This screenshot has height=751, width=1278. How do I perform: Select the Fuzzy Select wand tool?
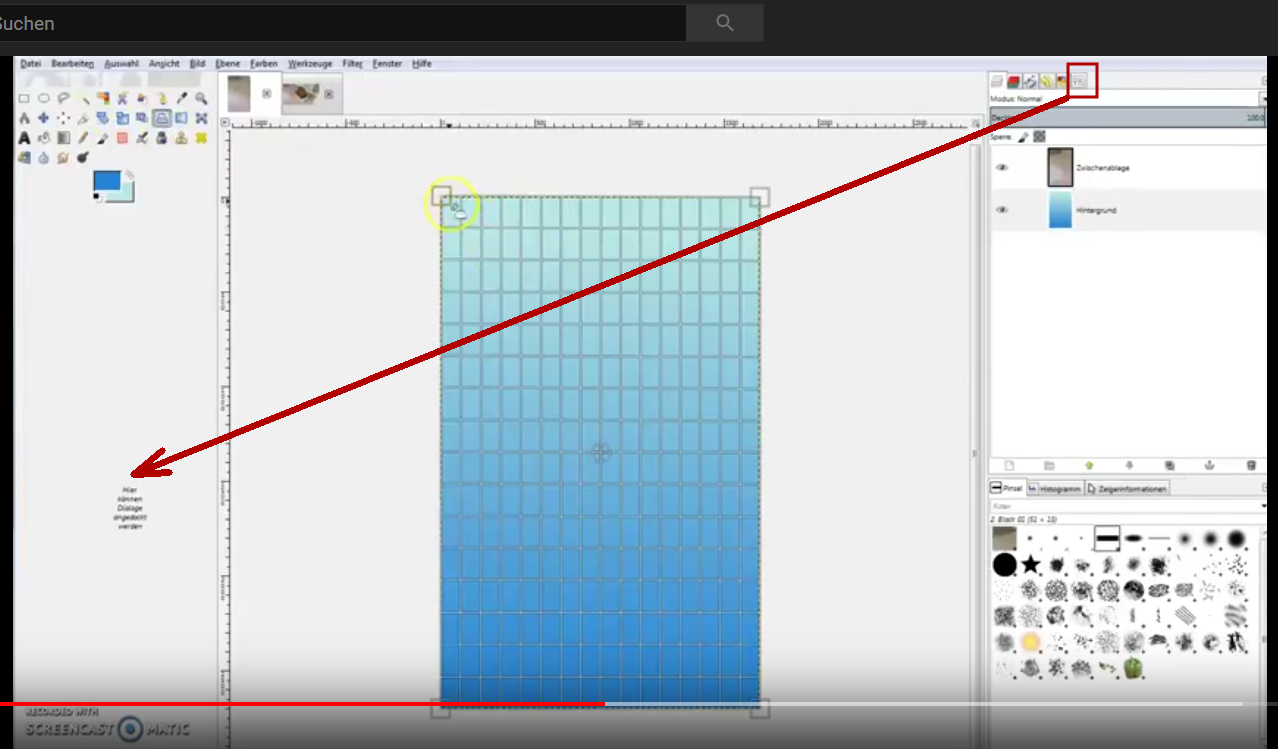[x=83, y=99]
